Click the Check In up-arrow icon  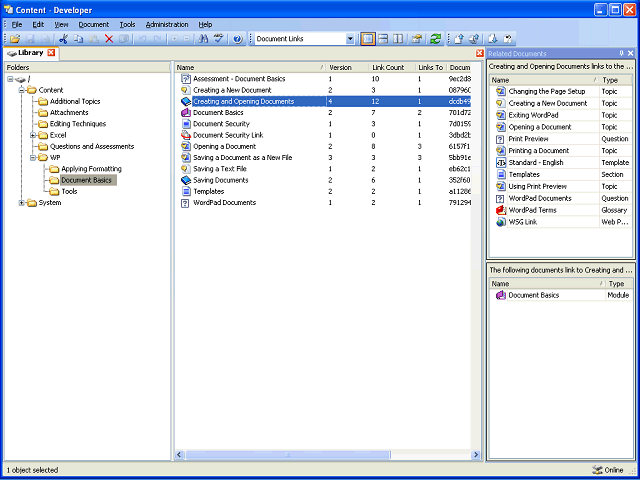click(x=459, y=39)
